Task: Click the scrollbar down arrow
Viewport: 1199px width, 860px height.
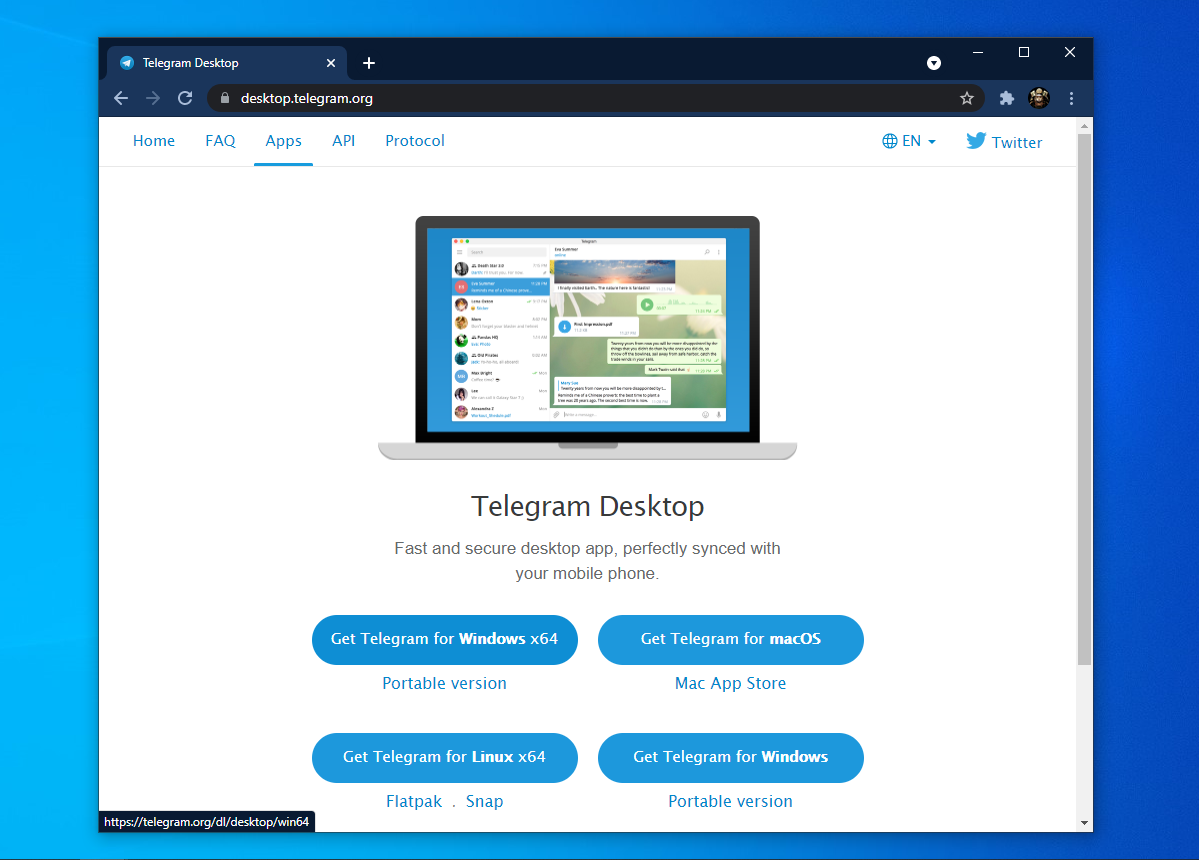Action: tap(1084, 823)
